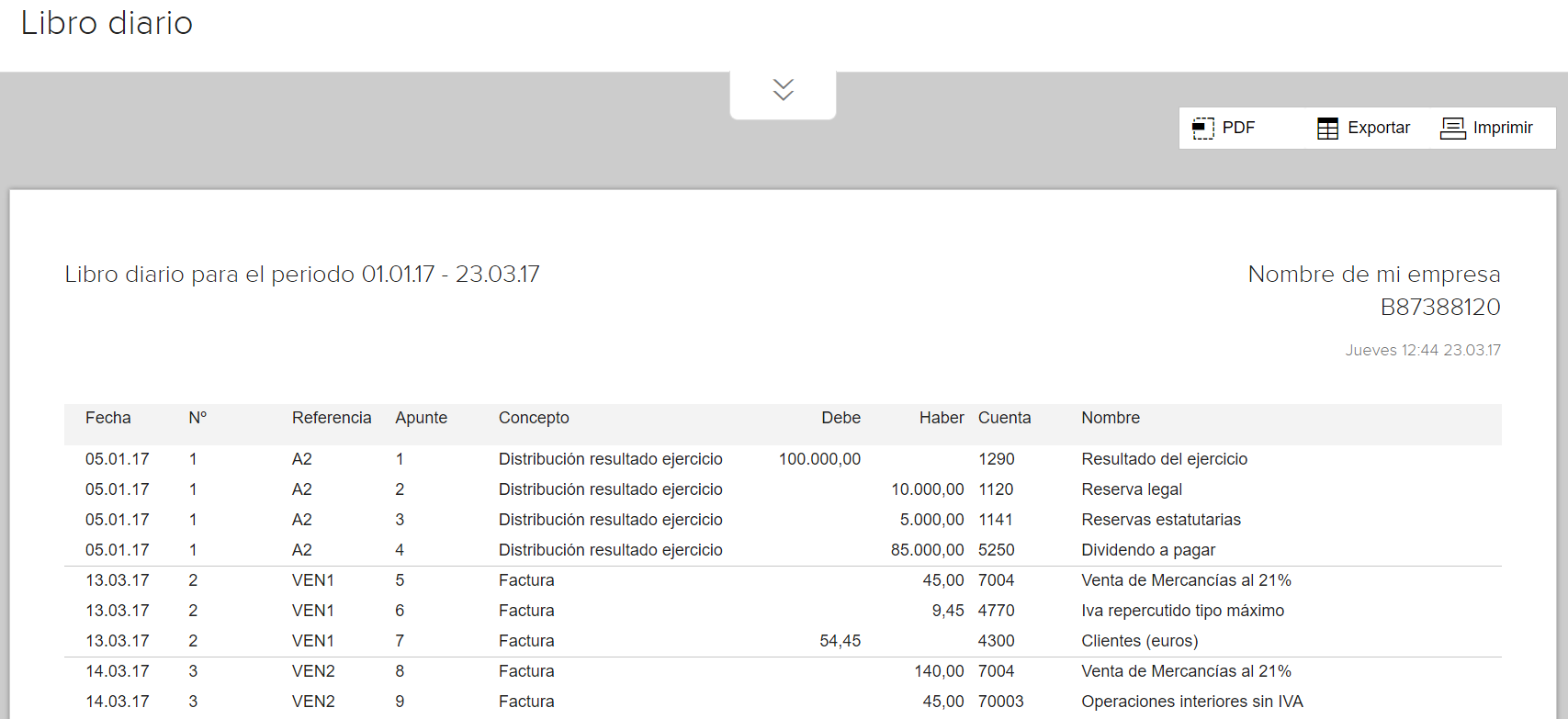Click the Referencia column header
Viewport: 1568px width, 719px height.
(332, 418)
